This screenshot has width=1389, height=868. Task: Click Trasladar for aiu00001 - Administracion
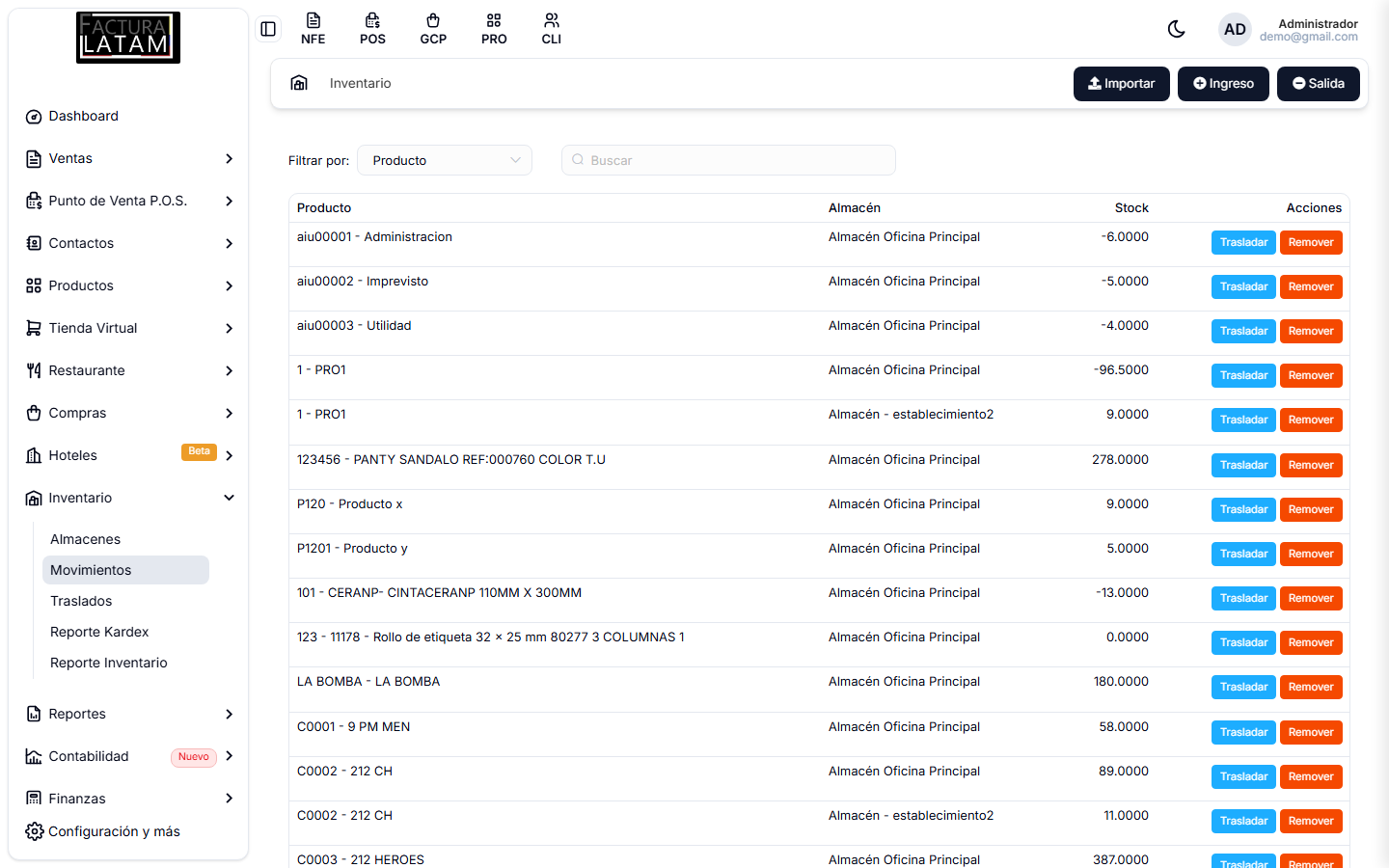[1243, 243]
